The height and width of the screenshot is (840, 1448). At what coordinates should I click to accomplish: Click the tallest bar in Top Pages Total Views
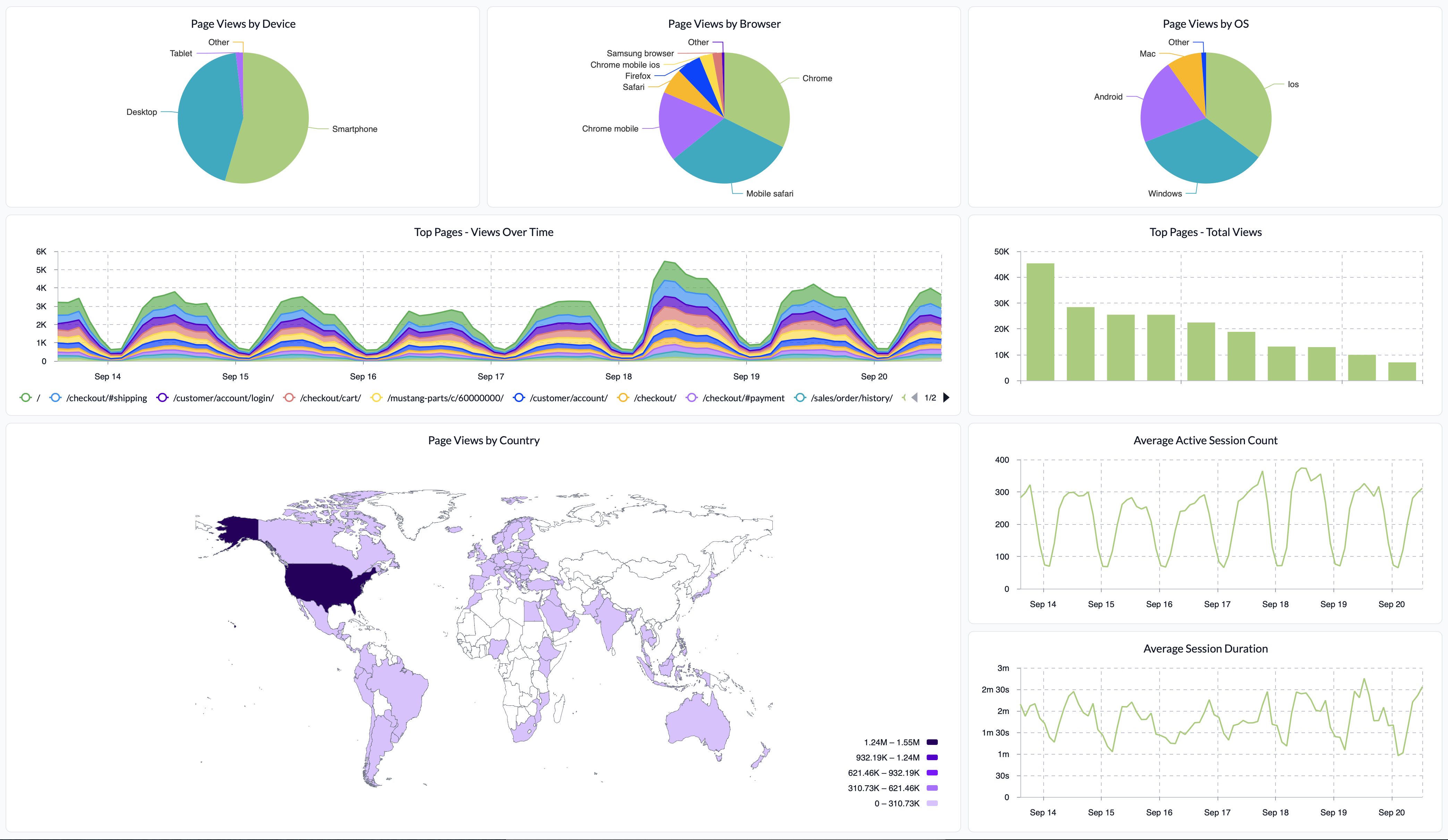(x=1040, y=322)
